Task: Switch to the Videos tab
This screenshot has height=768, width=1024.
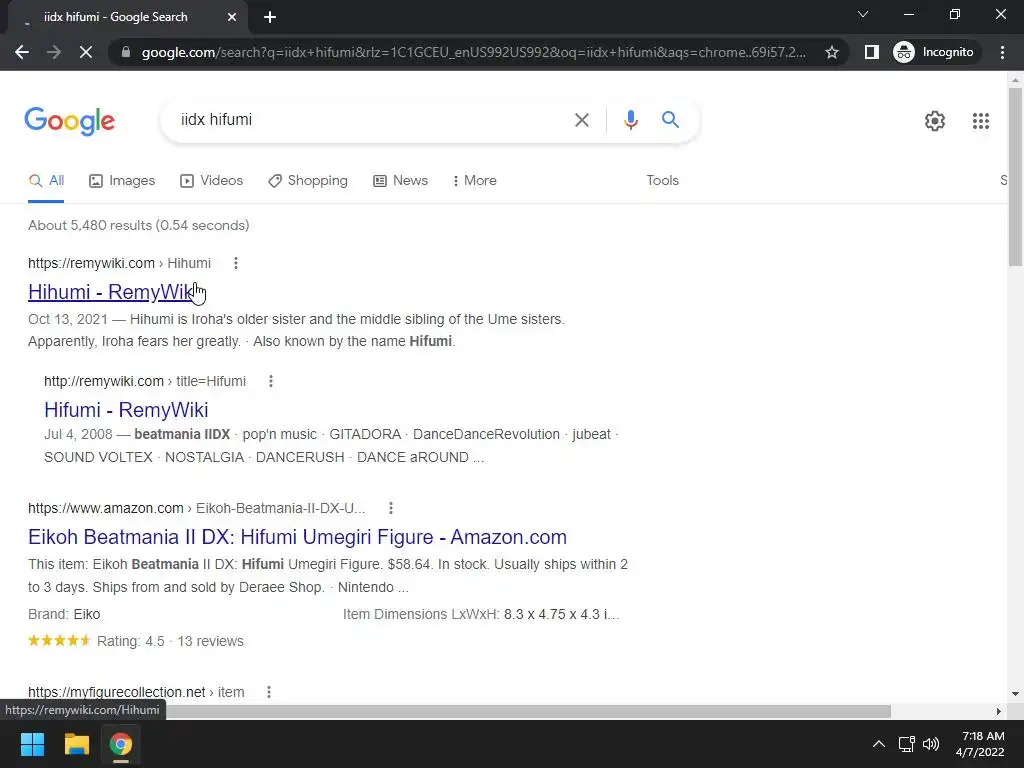Action: pyautogui.click(x=212, y=181)
